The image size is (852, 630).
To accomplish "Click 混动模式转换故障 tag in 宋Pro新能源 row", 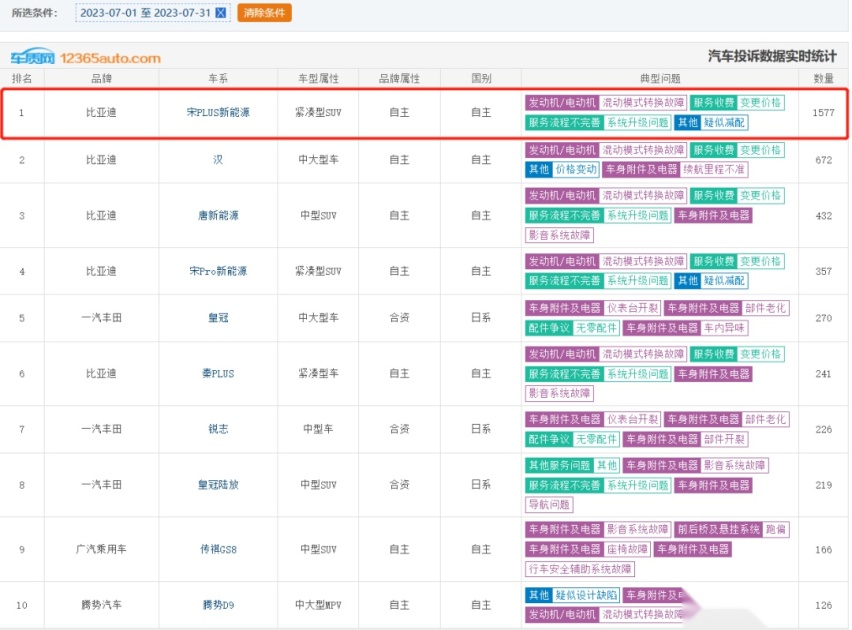I will (x=643, y=261).
